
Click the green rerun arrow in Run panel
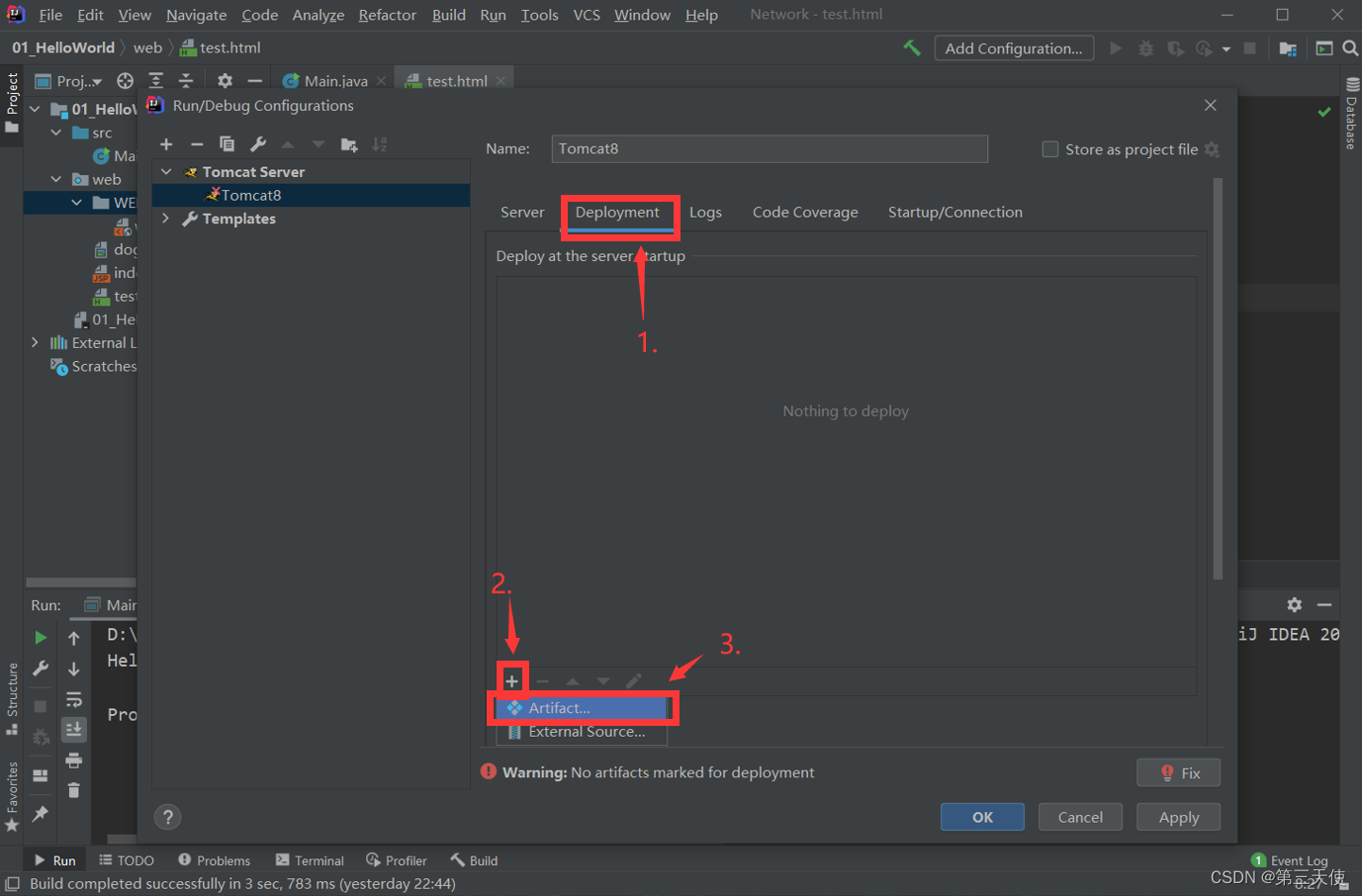point(41,638)
